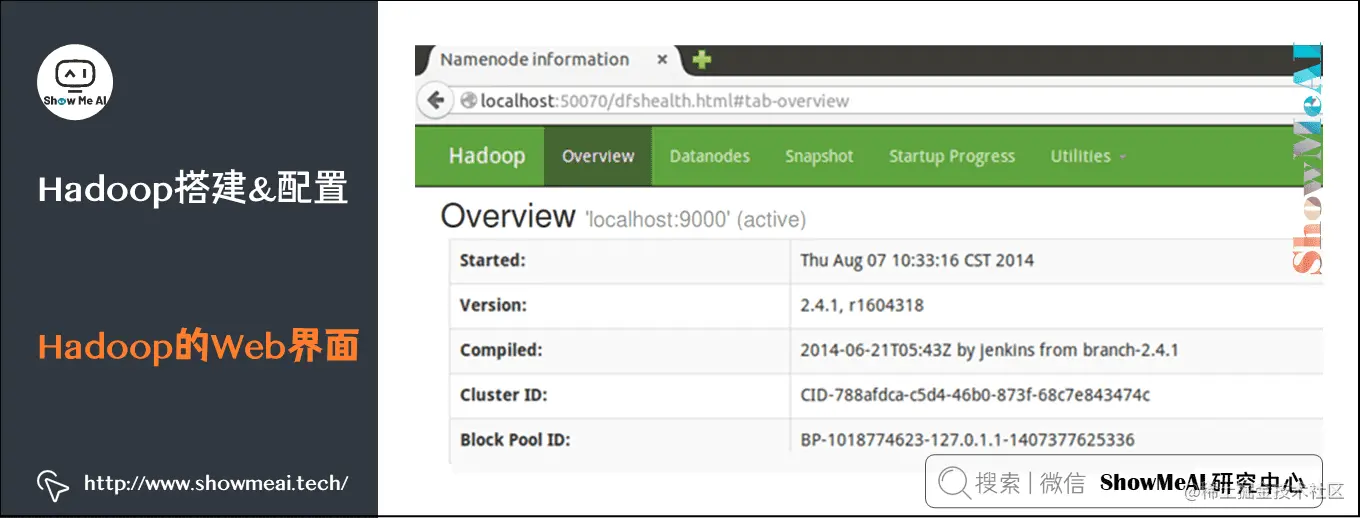Open the Startup Progress tab

952,156
